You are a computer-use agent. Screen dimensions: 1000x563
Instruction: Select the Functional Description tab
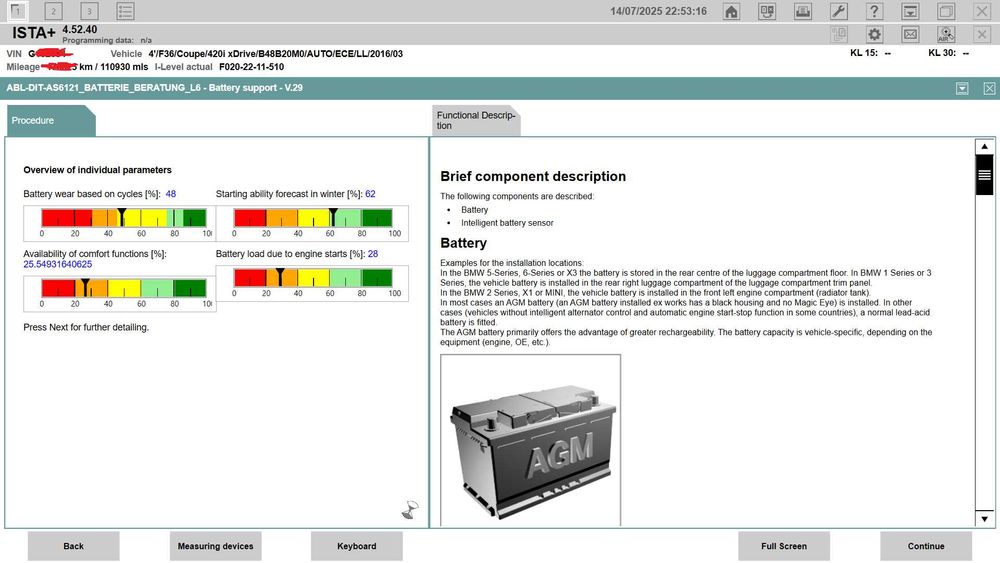pos(476,121)
